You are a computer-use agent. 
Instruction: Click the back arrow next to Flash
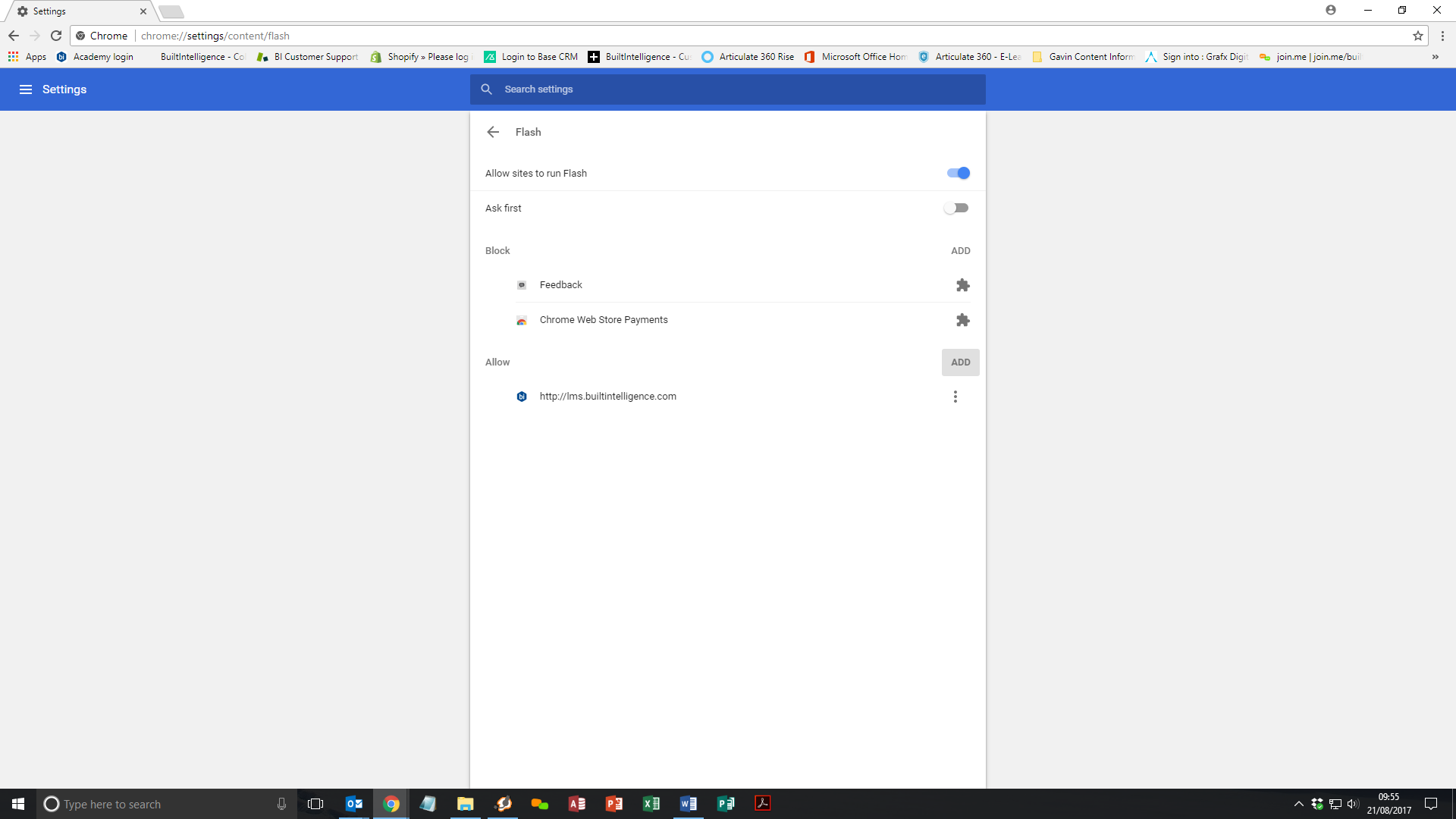tap(493, 132)
